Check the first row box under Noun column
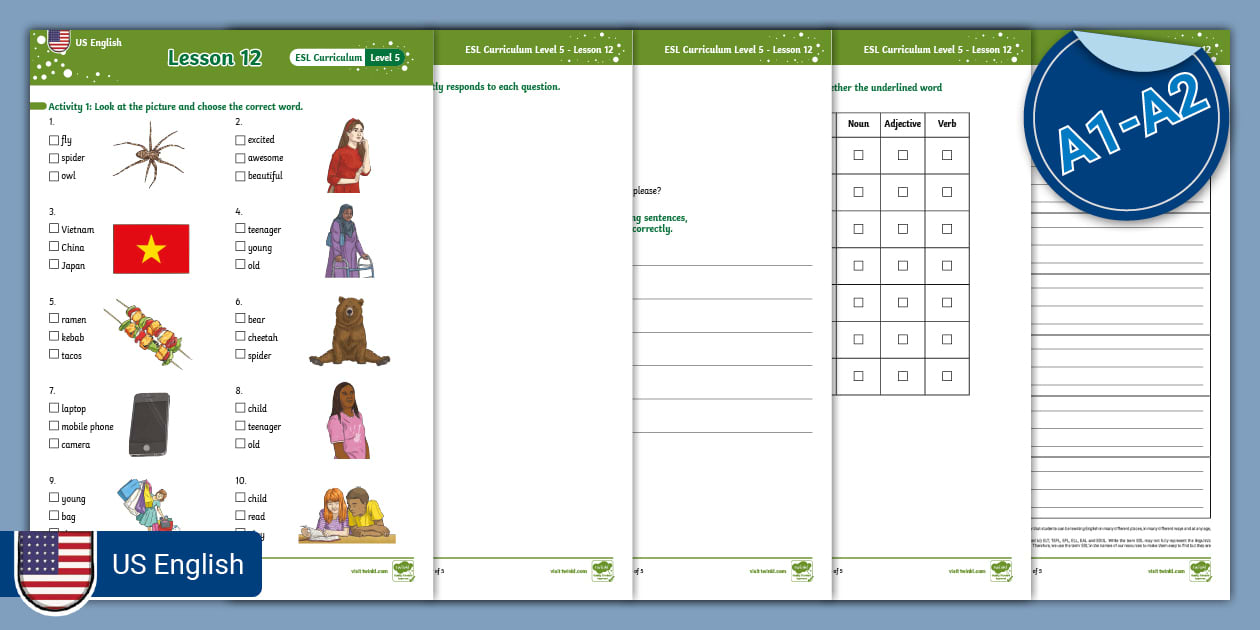 [x=858, y=155]
